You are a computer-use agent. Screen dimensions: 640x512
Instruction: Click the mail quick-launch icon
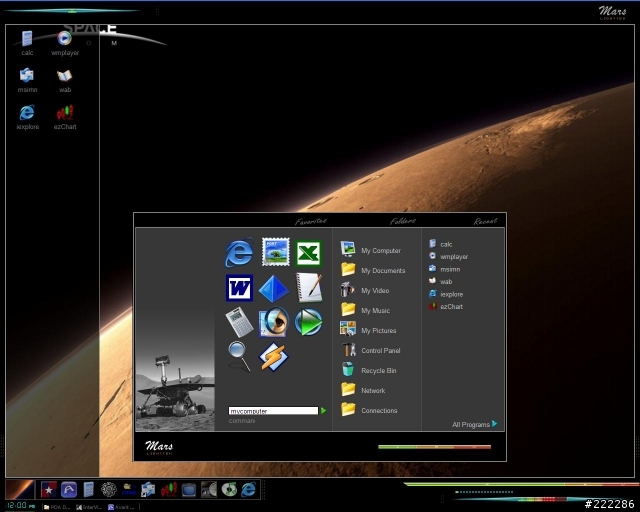point(148,490)
